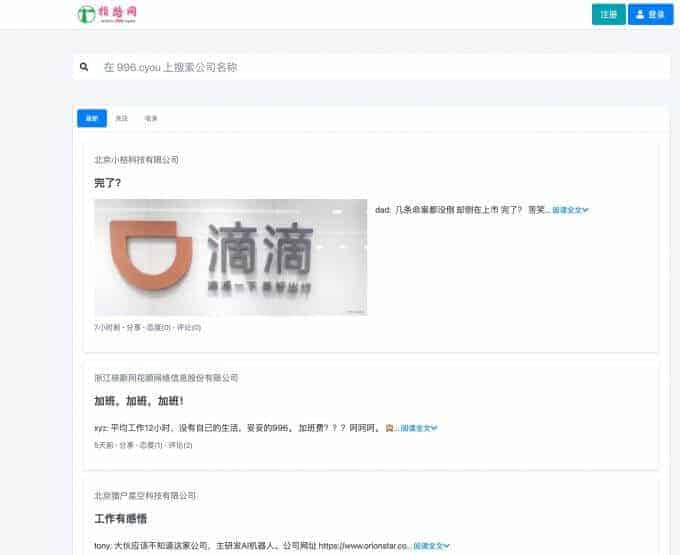Screen dimensions: 680x555
Task: Open company link 北京猎户星空科技有限公司
Action: click(145, 496)
